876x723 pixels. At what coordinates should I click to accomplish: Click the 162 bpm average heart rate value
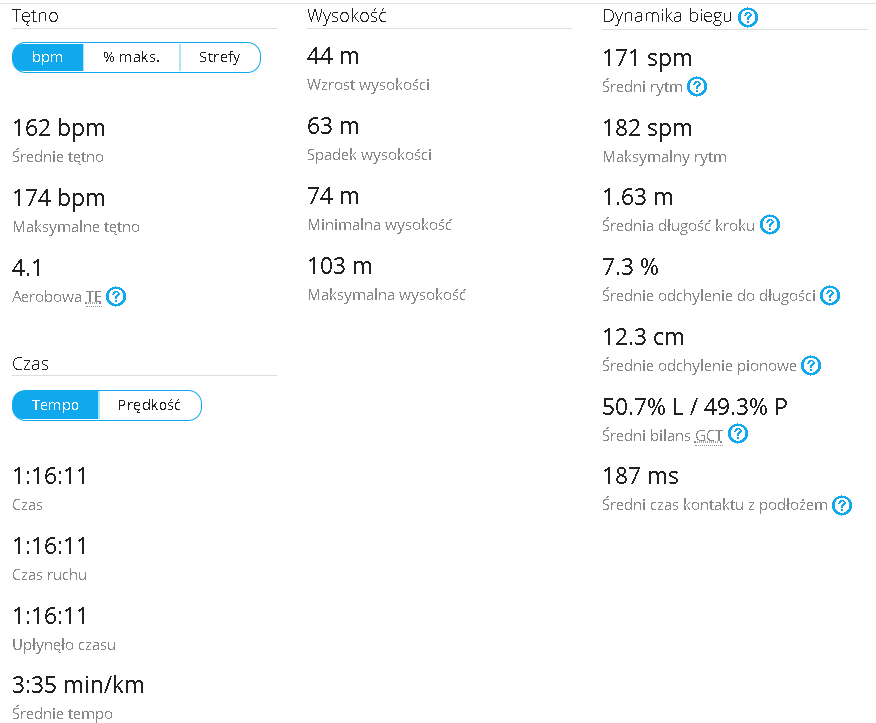(x=59, y=128)
